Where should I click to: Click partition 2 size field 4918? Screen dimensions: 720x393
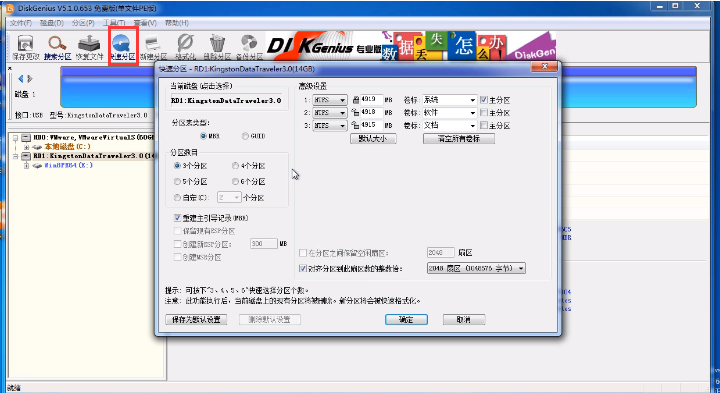(x=371, y=112)
